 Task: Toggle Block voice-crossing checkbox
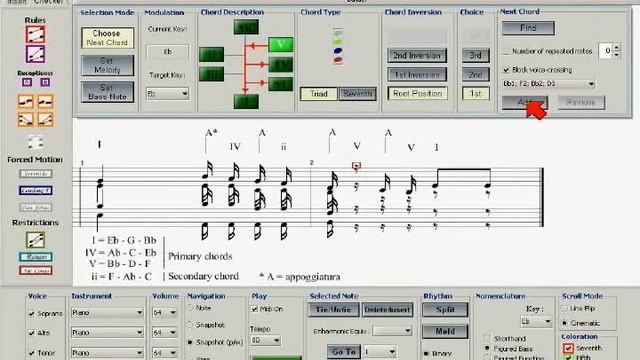click(x=506, y=70)
